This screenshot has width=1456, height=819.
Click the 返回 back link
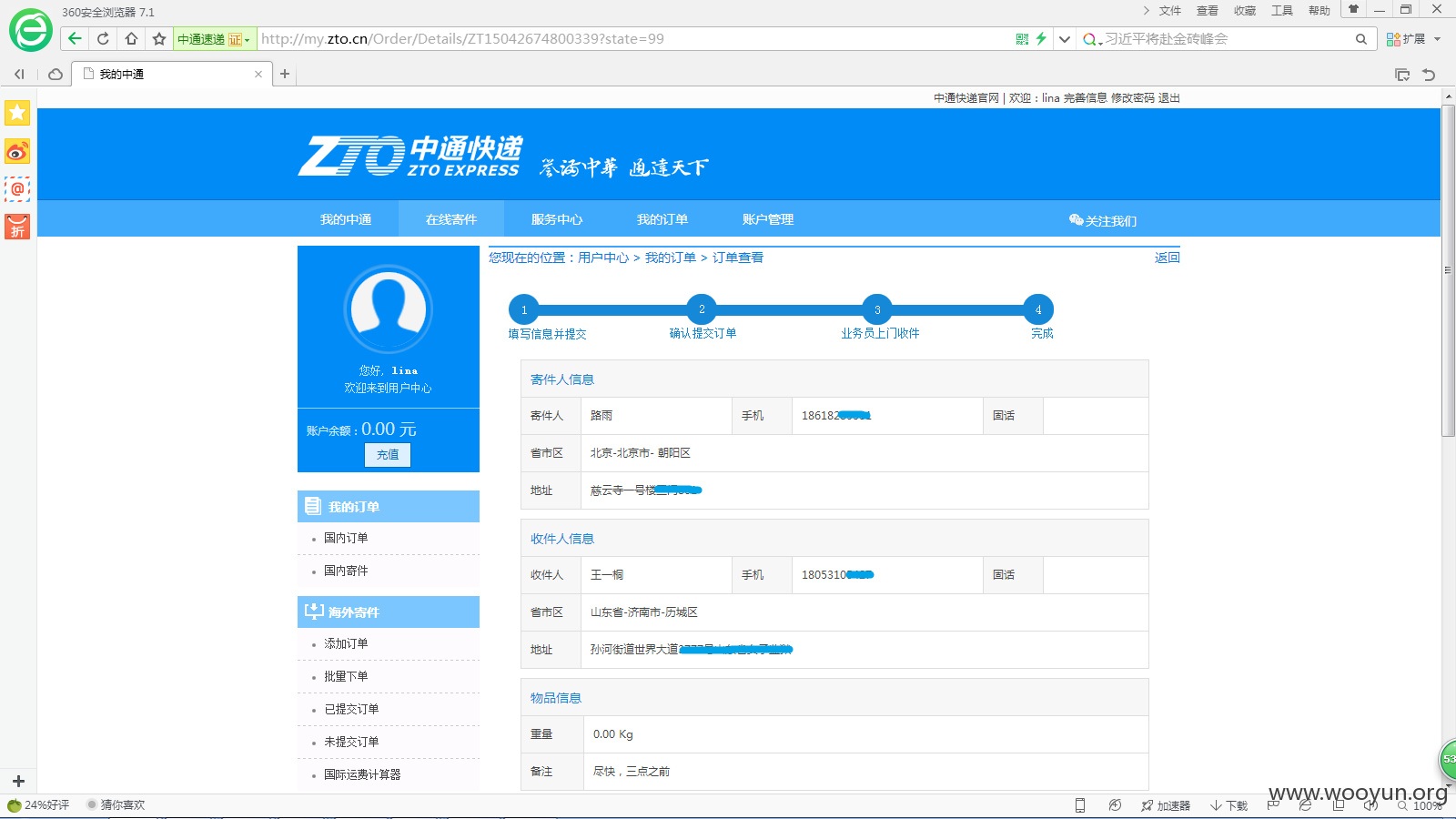[x=1168, y=258]
